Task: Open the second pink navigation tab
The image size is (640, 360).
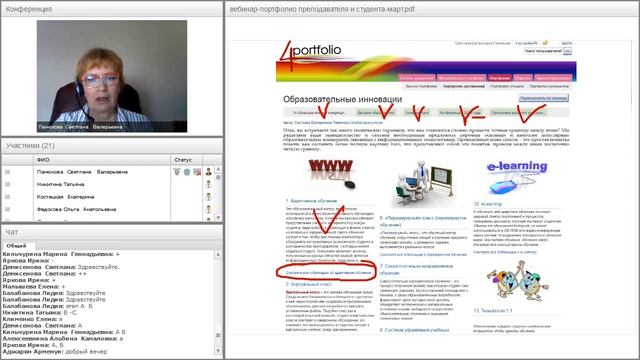Action: tap(461, 78)
